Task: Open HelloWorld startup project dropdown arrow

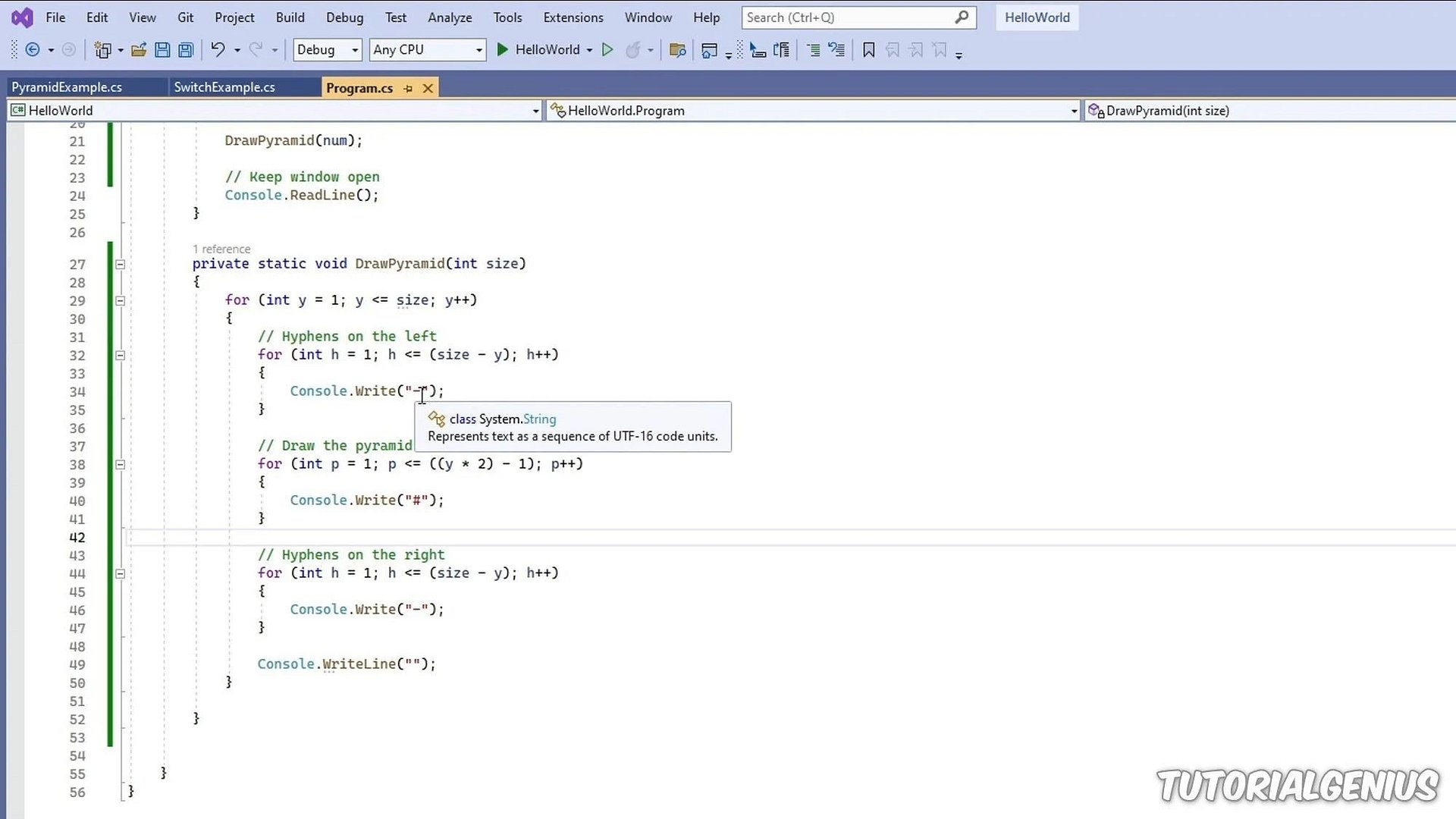Action: 589,50
